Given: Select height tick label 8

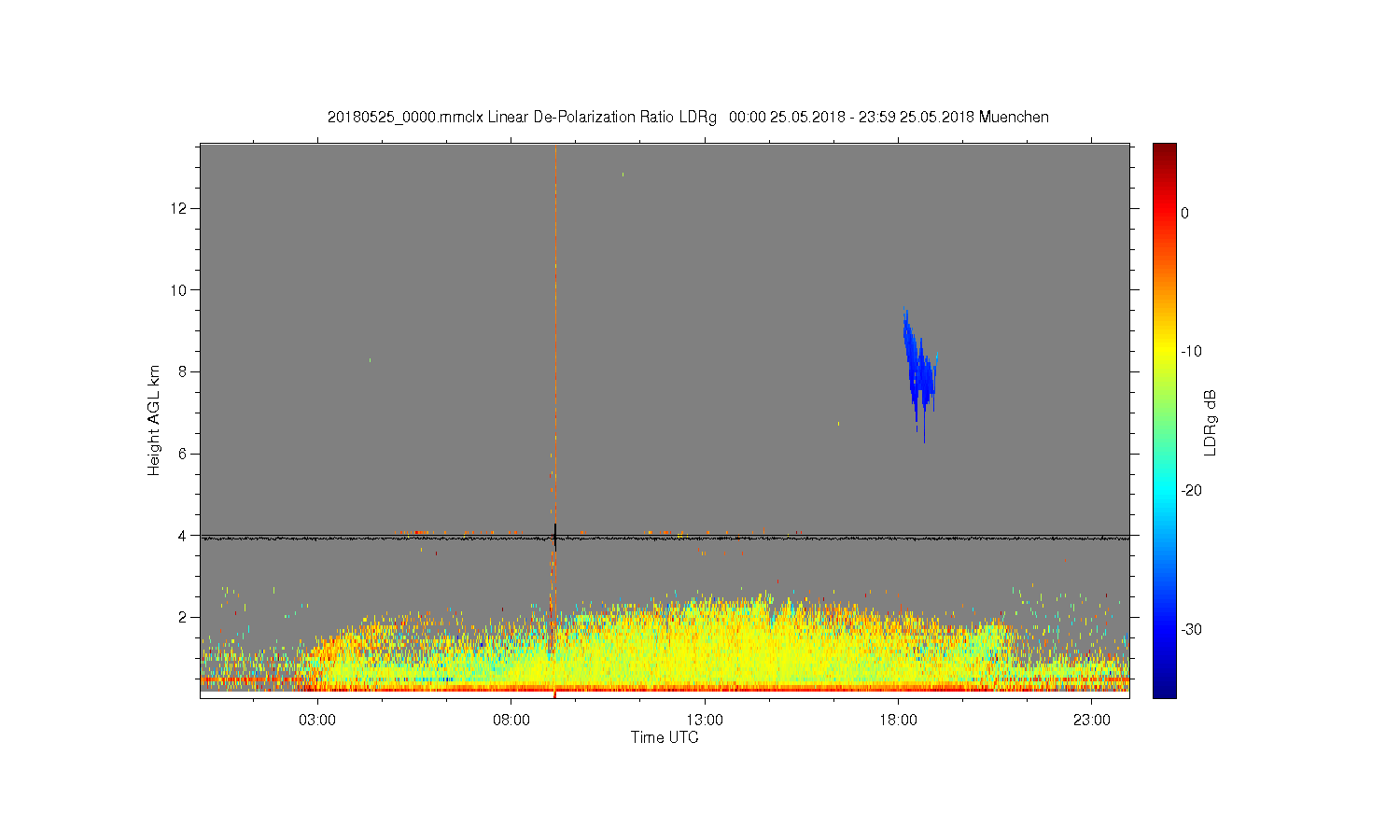Looking at the screenshot, I should click(183, 371).
